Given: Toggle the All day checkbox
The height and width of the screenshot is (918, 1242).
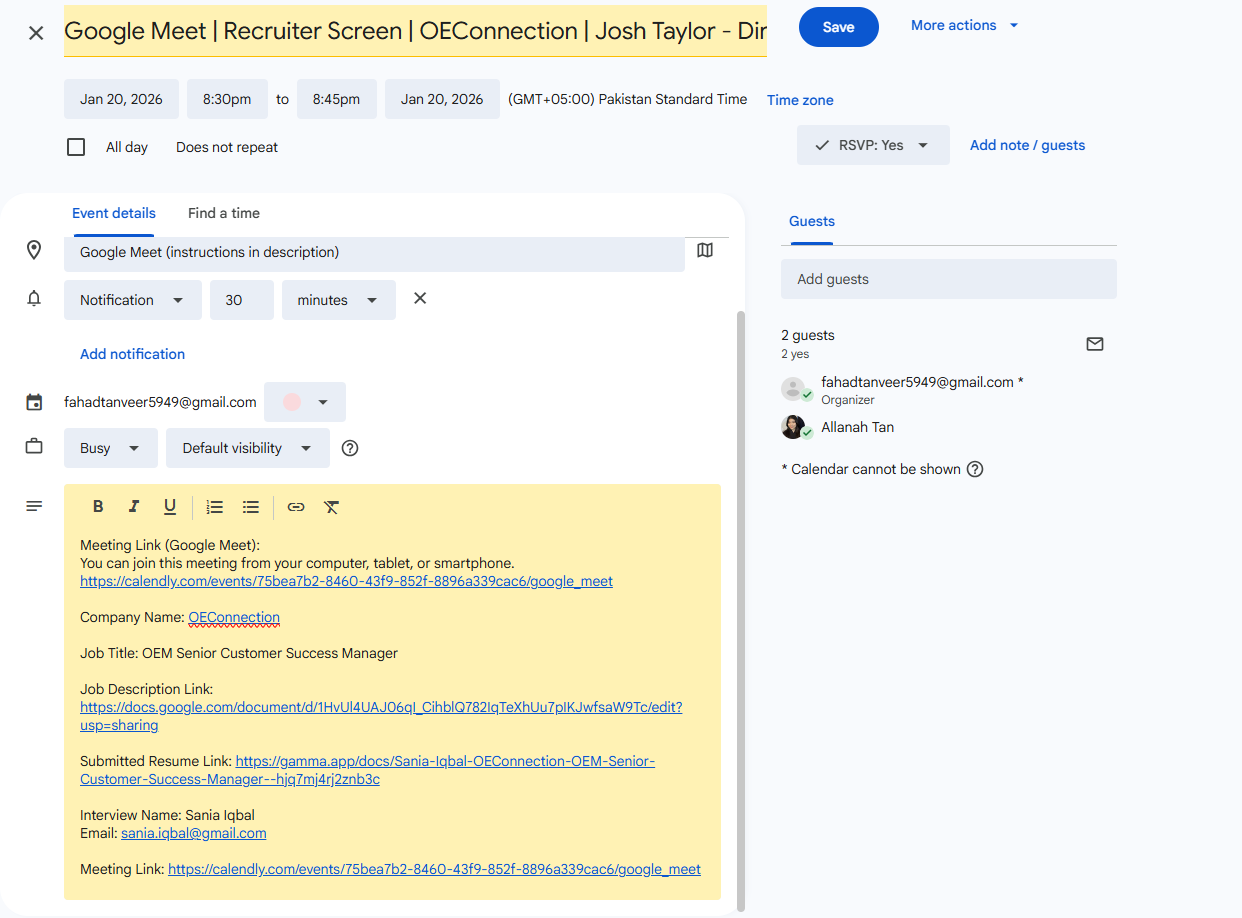Looking at the screenshot, I should pyautogui.click(x=76, y=147).
